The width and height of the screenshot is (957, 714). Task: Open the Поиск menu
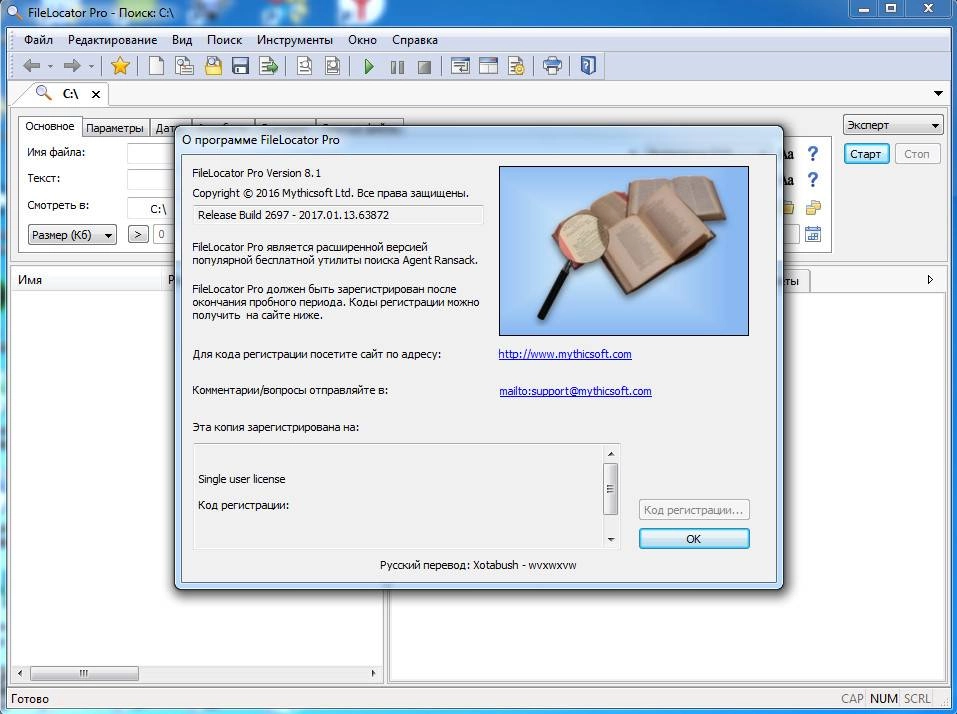pyautogui.click(x=224, y=40)
